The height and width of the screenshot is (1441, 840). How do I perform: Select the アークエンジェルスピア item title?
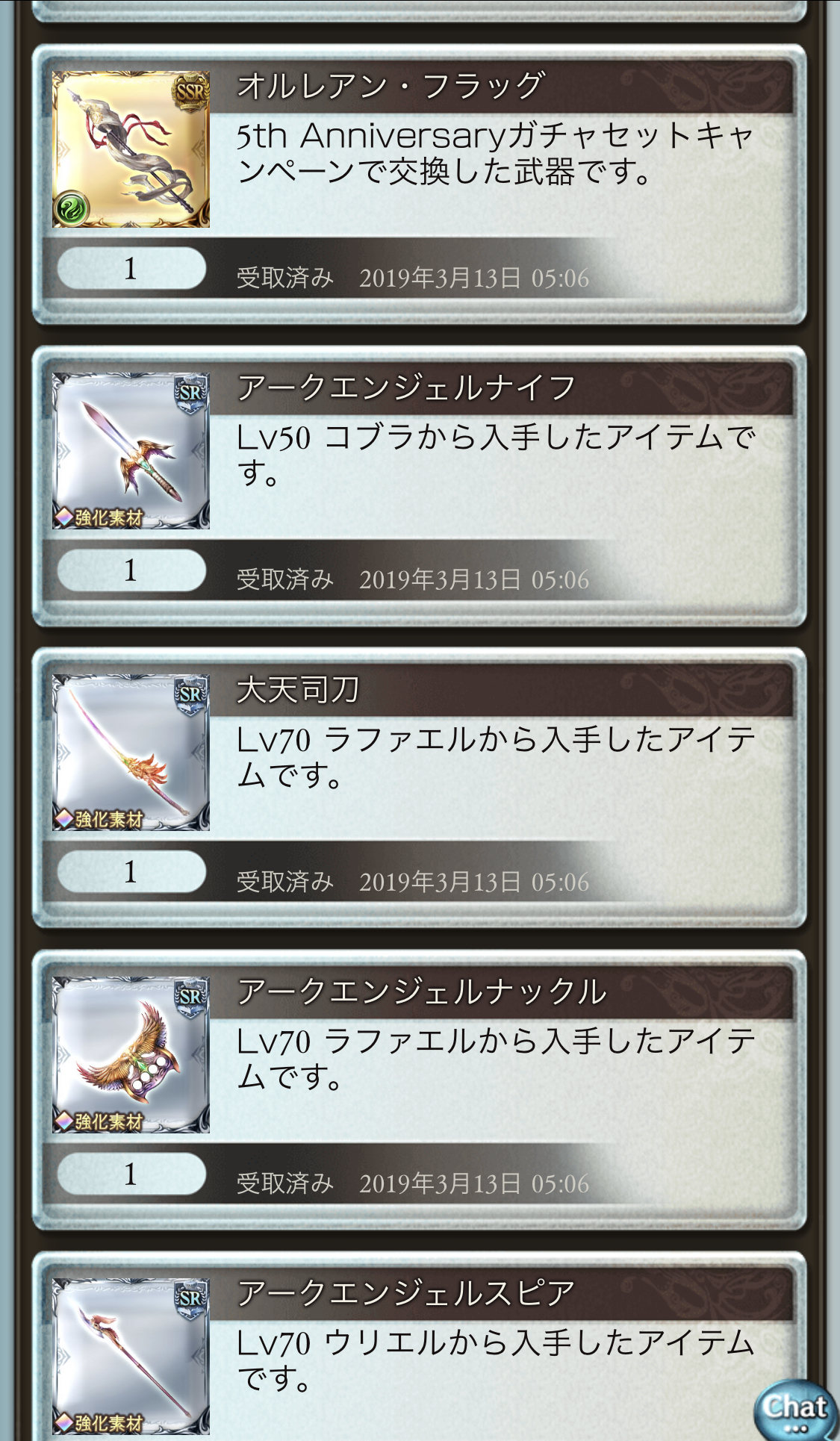point(406,1293)
